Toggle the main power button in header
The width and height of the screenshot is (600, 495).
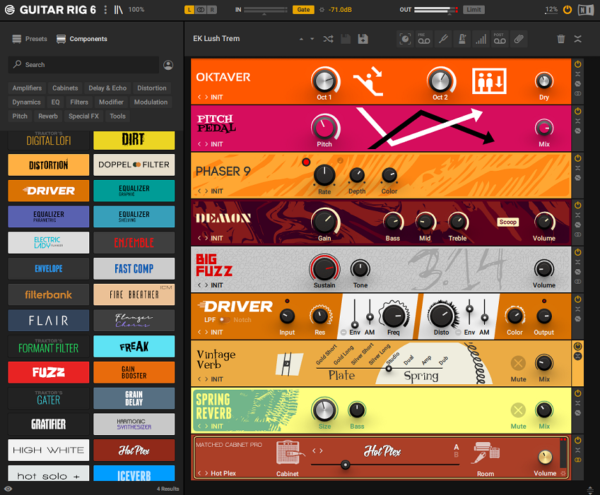click(x=567, y=10)
